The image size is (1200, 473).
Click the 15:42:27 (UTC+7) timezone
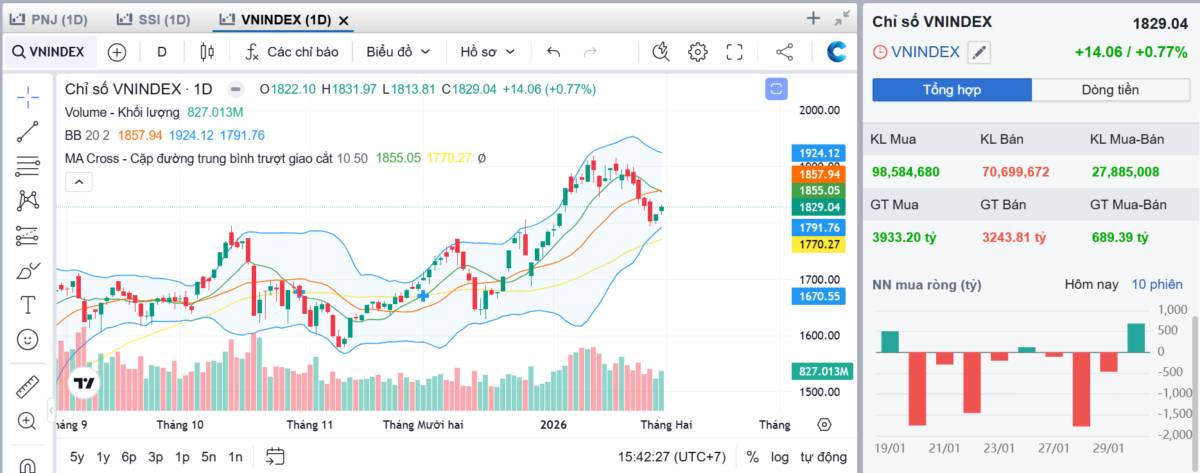670,457
